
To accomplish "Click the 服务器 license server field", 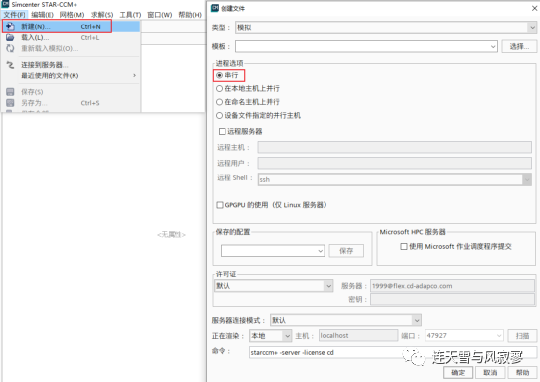I will [452, 286].
